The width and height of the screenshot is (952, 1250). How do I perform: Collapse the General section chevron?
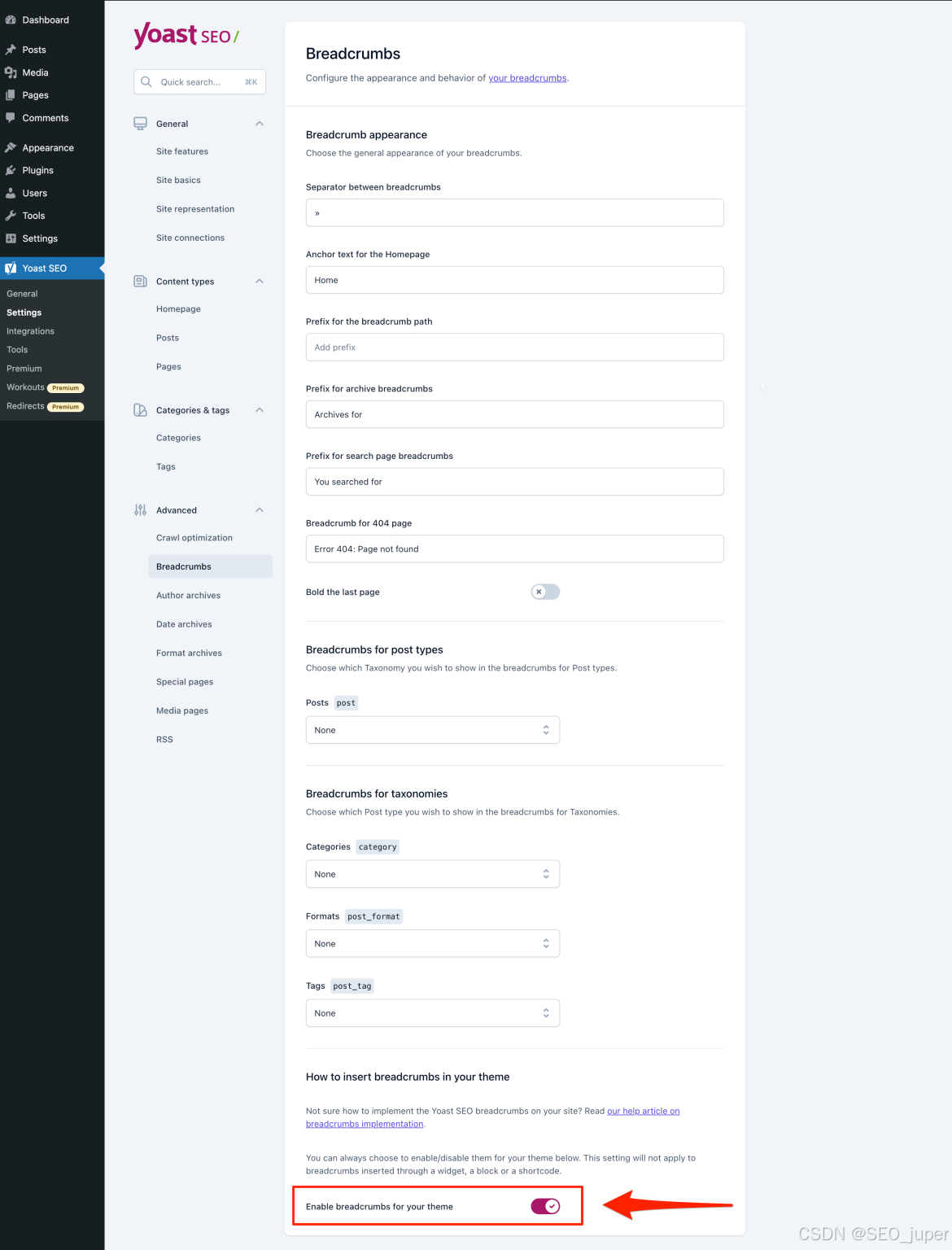click(x=260, y=124)
